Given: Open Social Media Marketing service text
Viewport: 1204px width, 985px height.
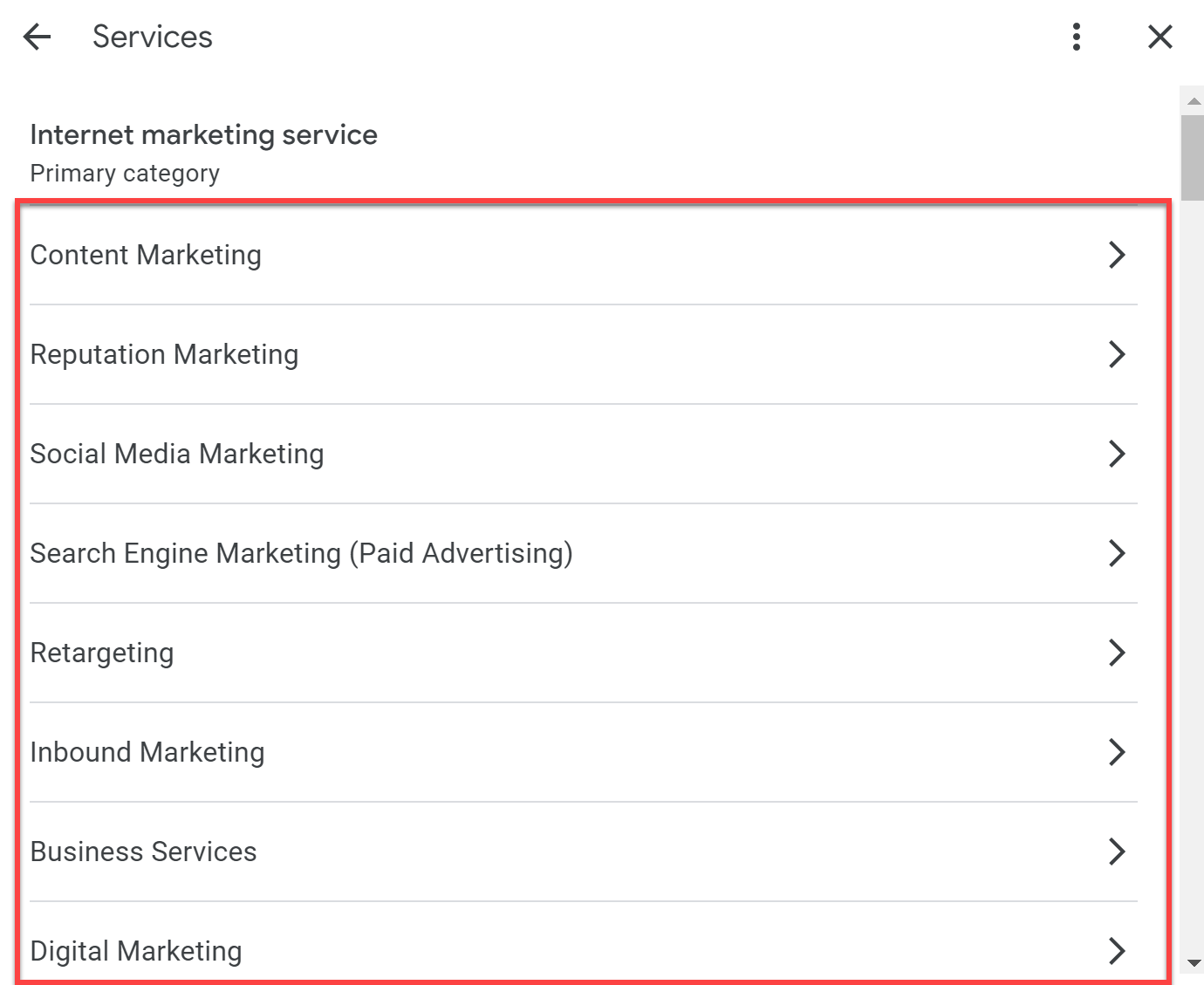Looking at the screenshot, I should pyautogui.click(x=177, y=454).
